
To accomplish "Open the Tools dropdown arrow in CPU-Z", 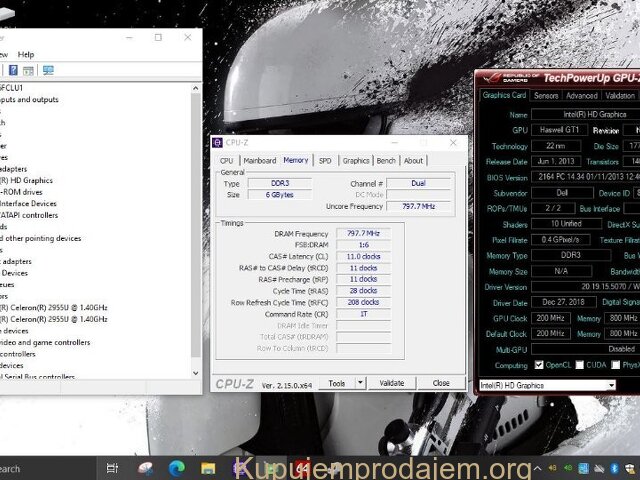I will pos(358,383).
